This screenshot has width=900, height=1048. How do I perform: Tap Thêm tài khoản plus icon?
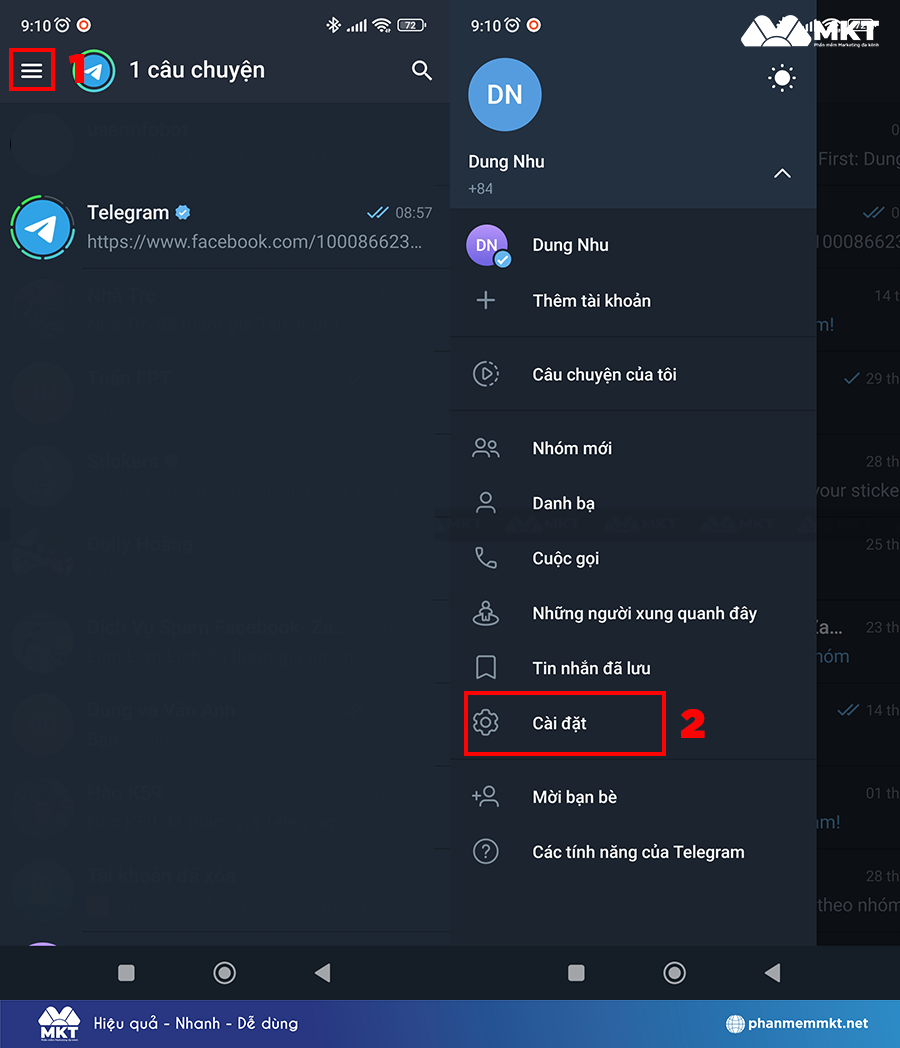486,300
